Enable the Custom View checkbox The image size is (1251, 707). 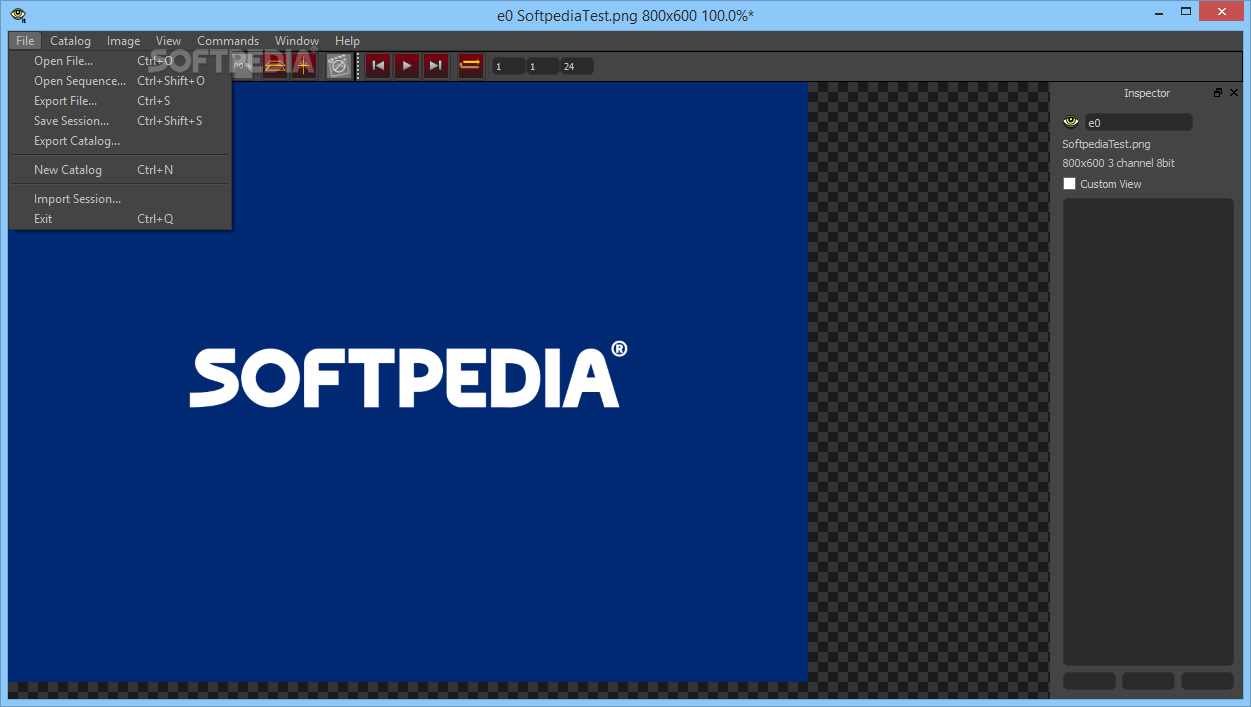1069,184
